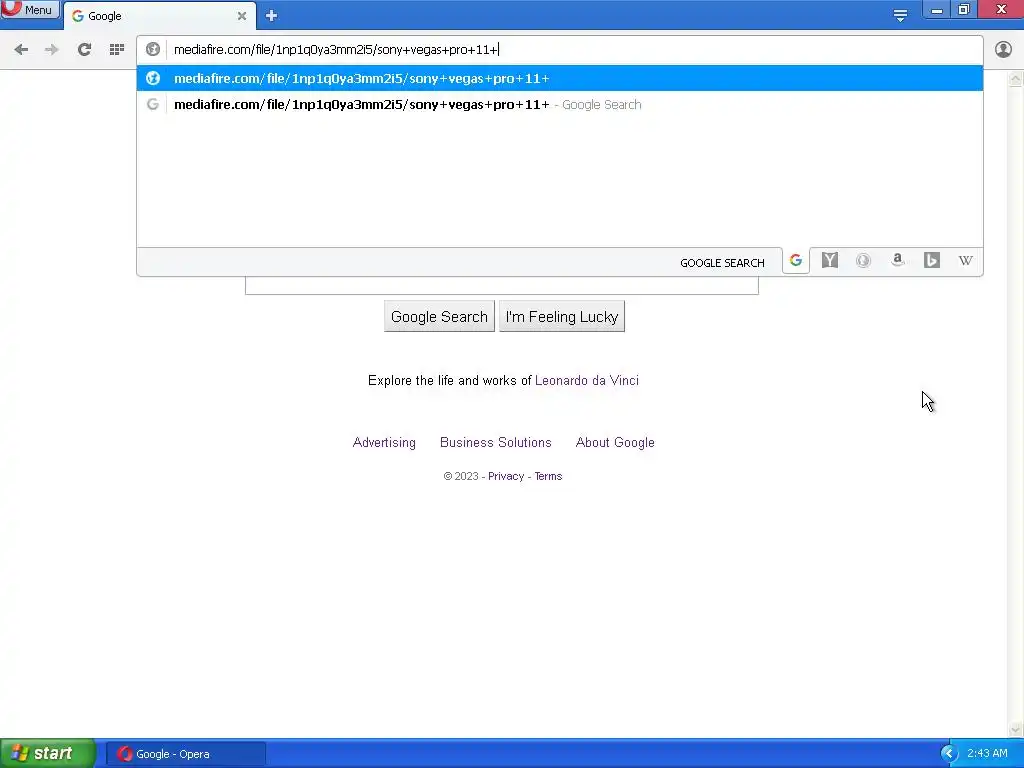Open the tab menu stack icon
This screenshot has height=768, width=1024.
[x=900, y=16]
